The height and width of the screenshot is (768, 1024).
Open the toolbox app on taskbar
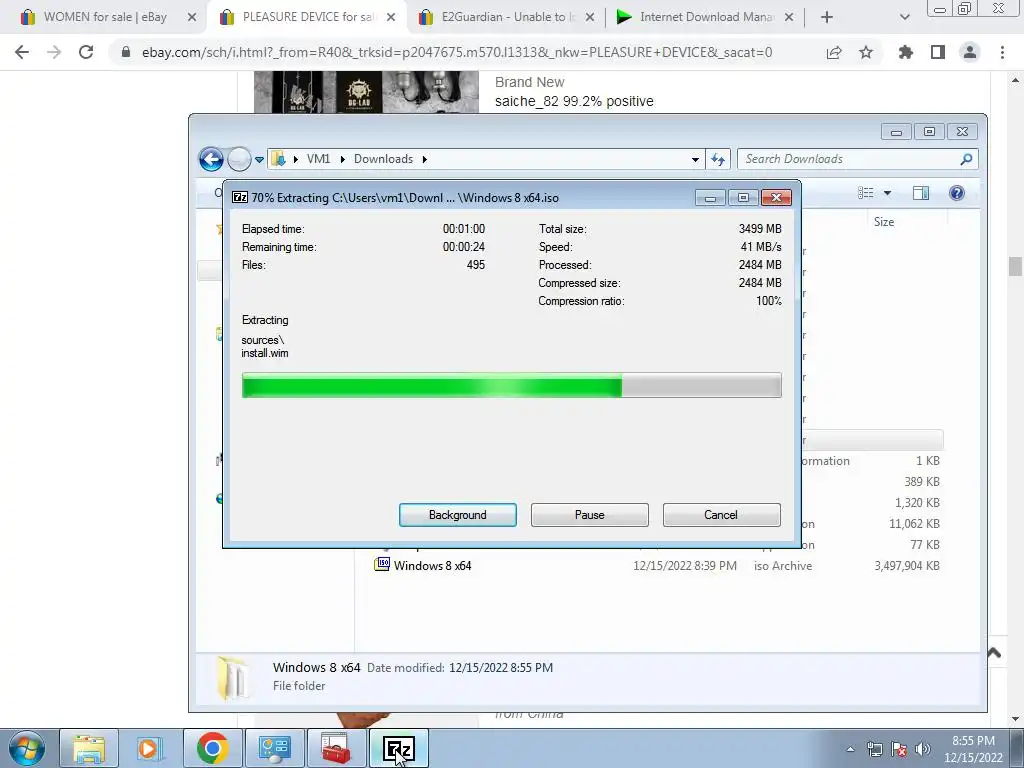pos(336,748)
